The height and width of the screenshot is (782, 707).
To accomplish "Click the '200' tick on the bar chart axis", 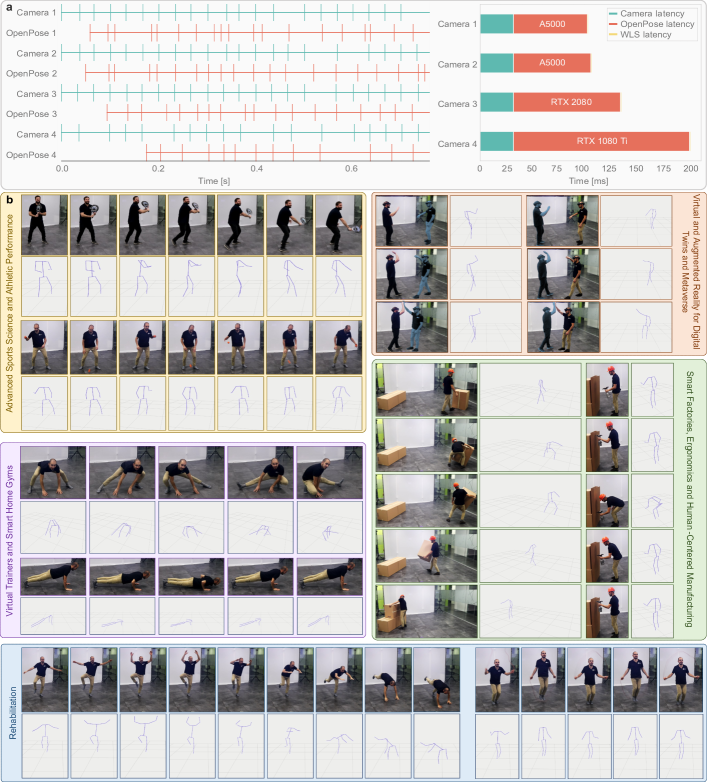I will [691, 169].
